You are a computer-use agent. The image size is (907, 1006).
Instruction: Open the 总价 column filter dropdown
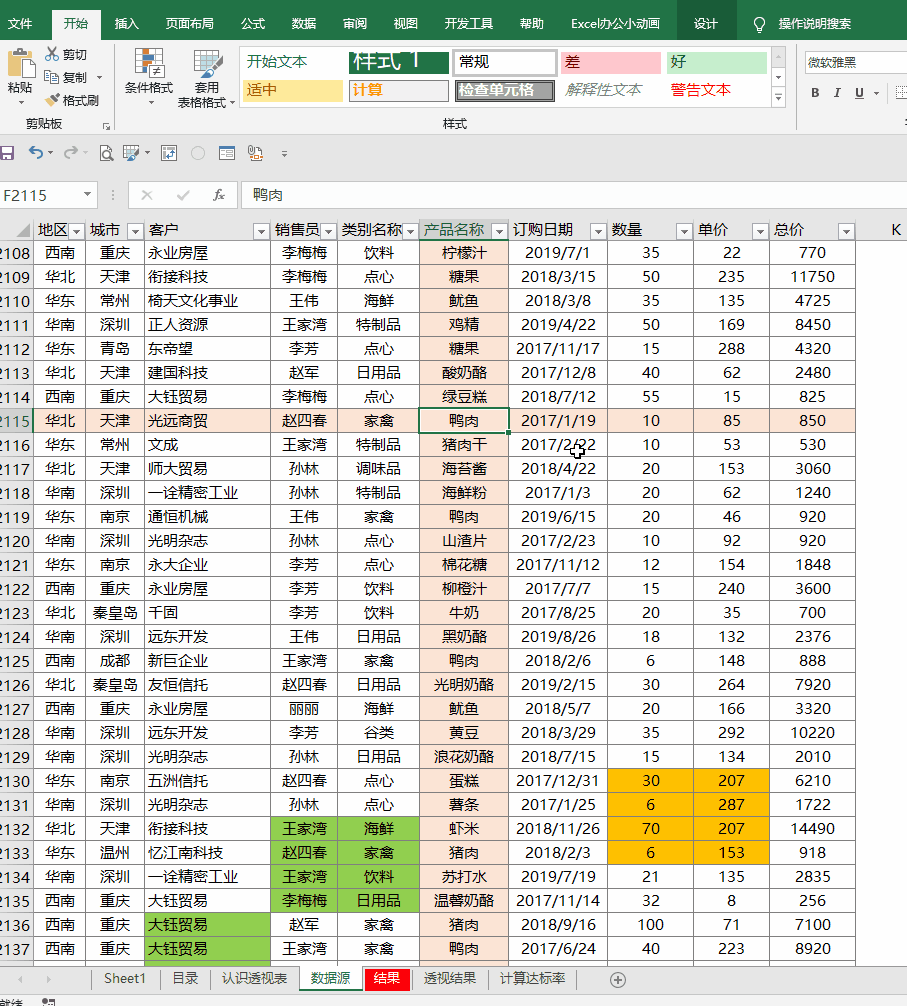846,231
